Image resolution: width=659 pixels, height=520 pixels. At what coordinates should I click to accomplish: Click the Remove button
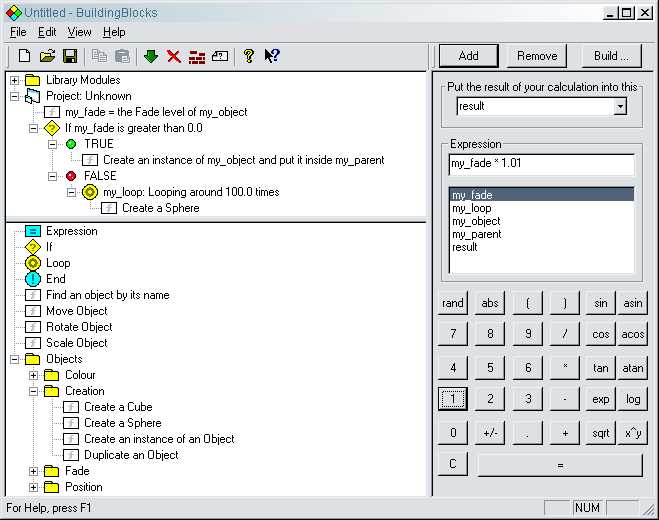click(x=537, y=56)
